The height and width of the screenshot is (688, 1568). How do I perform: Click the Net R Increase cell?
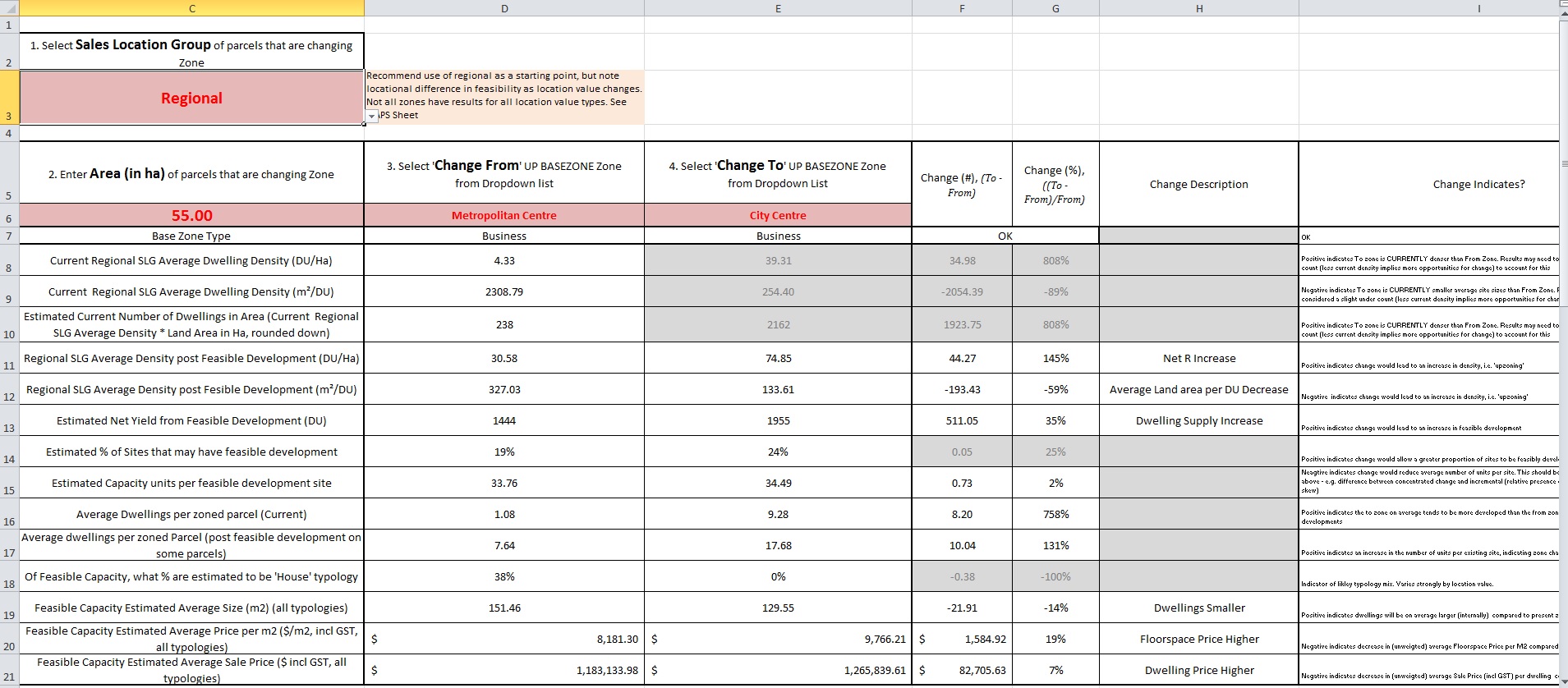[x=1198, y=358]
